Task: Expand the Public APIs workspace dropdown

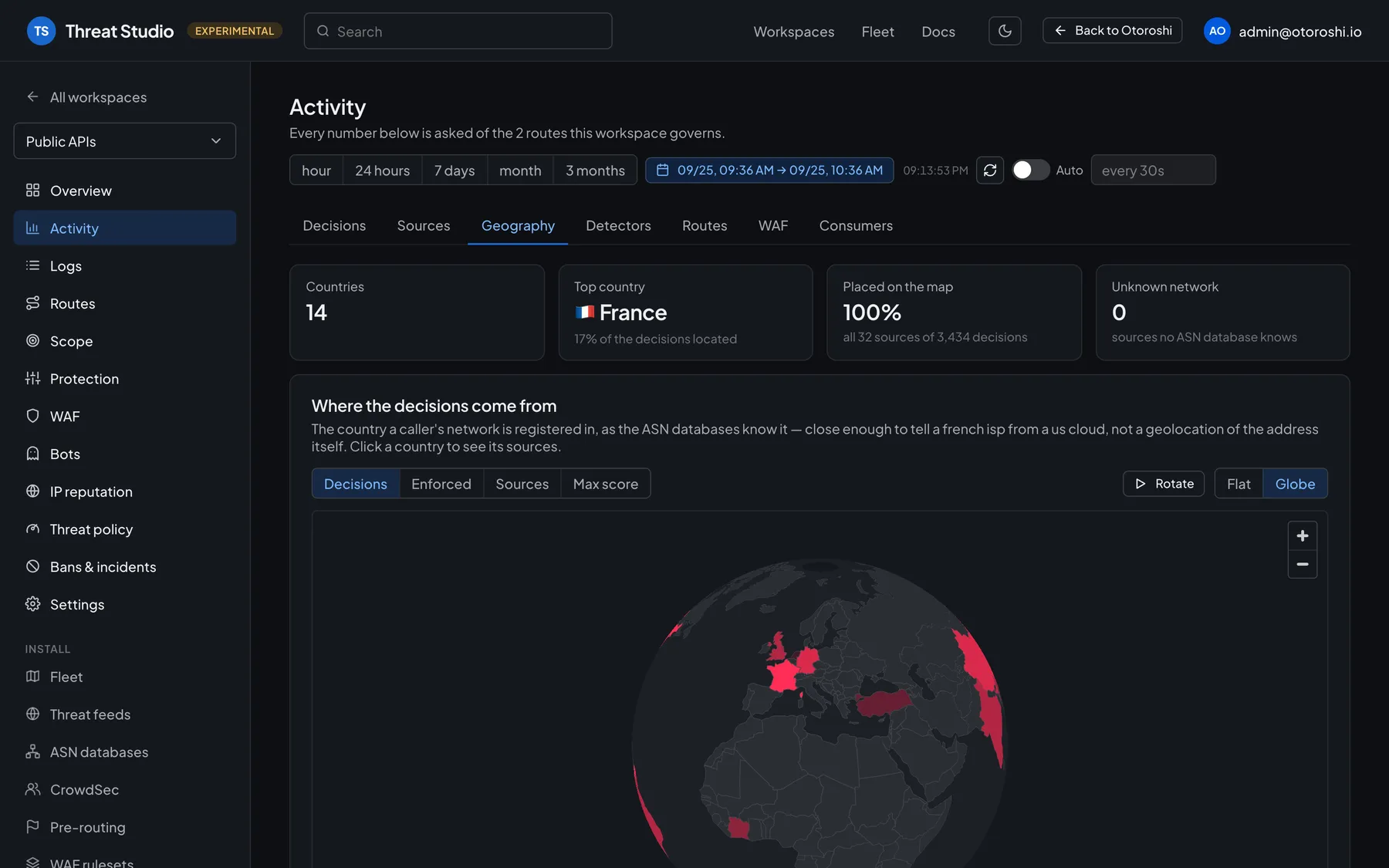Action: [125, 141]
